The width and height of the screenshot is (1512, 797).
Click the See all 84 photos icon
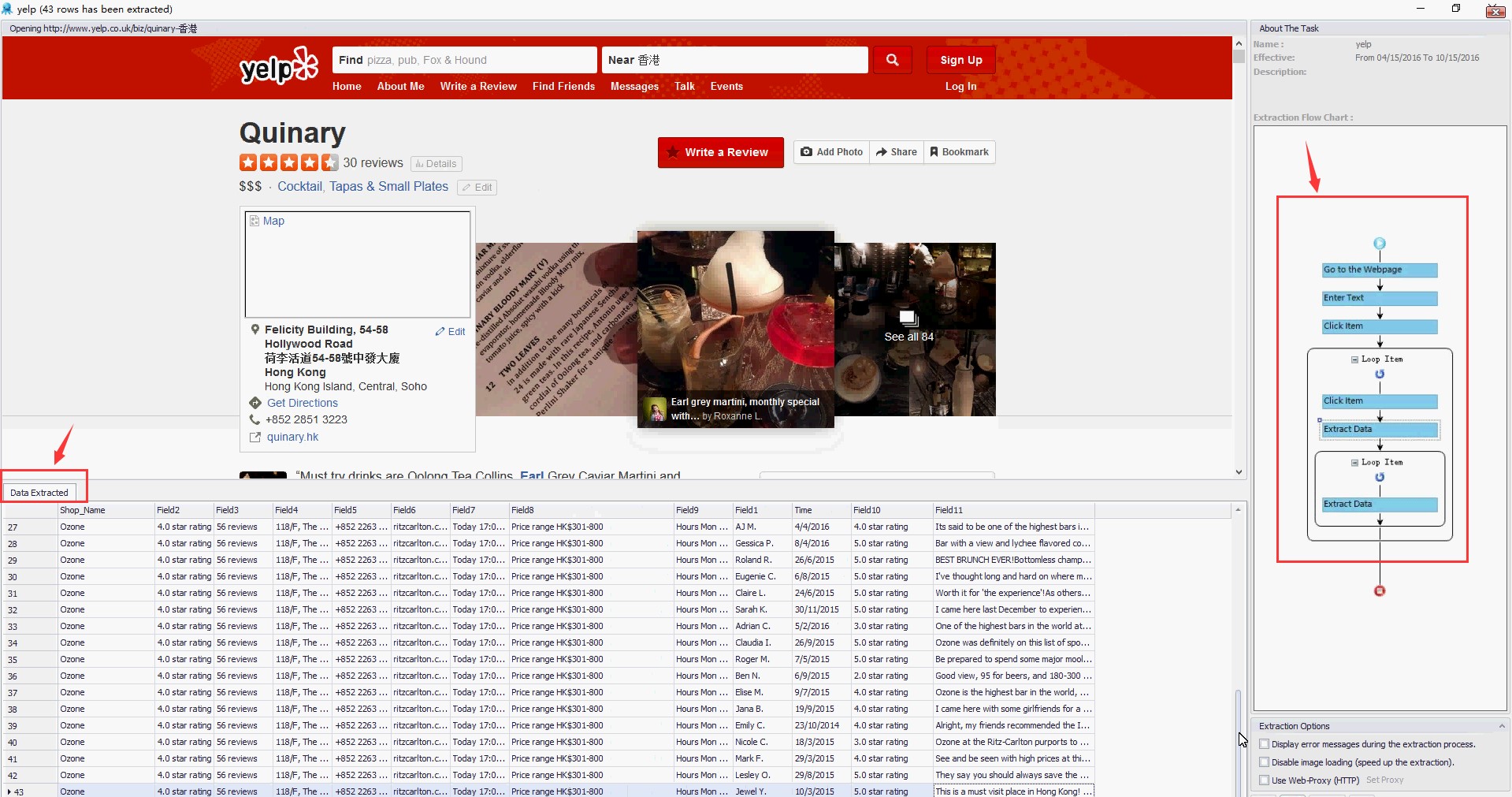tap(908, 318)
